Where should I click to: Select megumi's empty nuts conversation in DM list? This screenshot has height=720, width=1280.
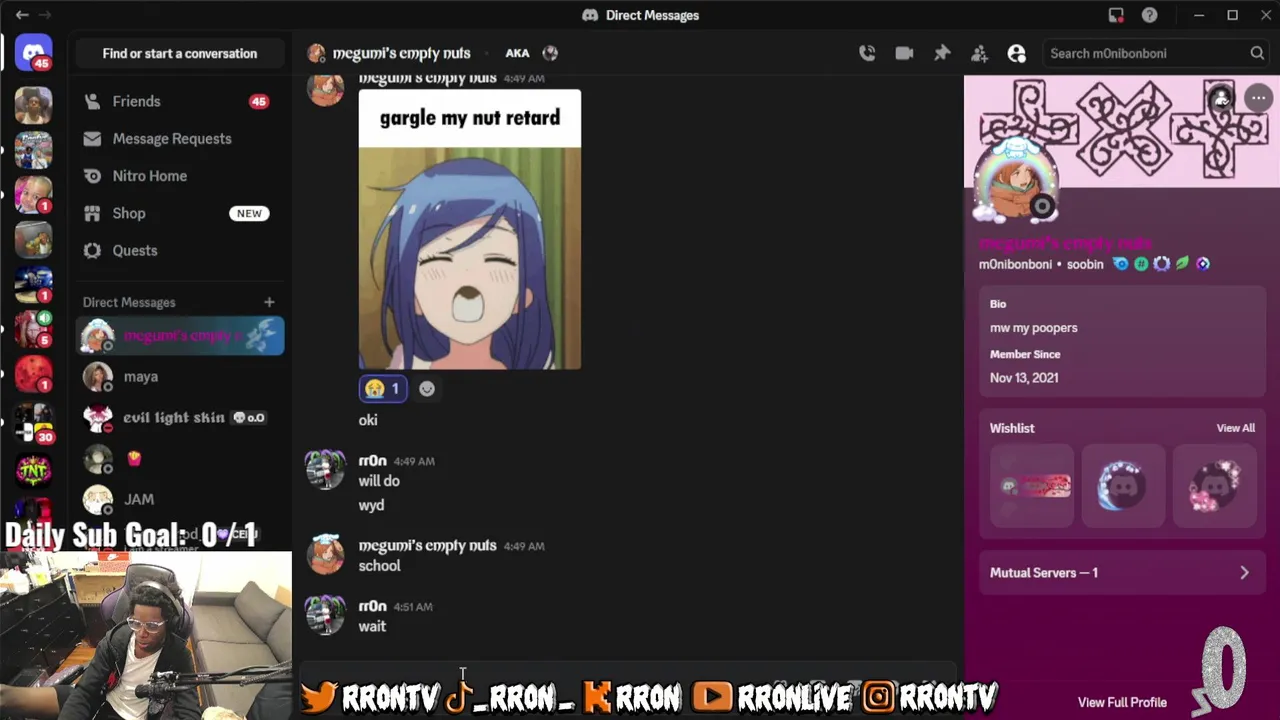click(x=180, y=336)
